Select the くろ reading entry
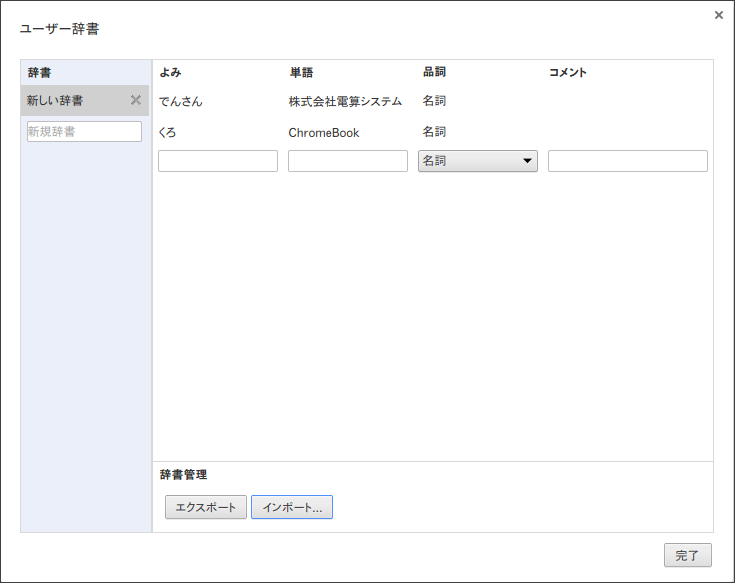Viewport: 735px width, 583px height. tap(167, 132)
